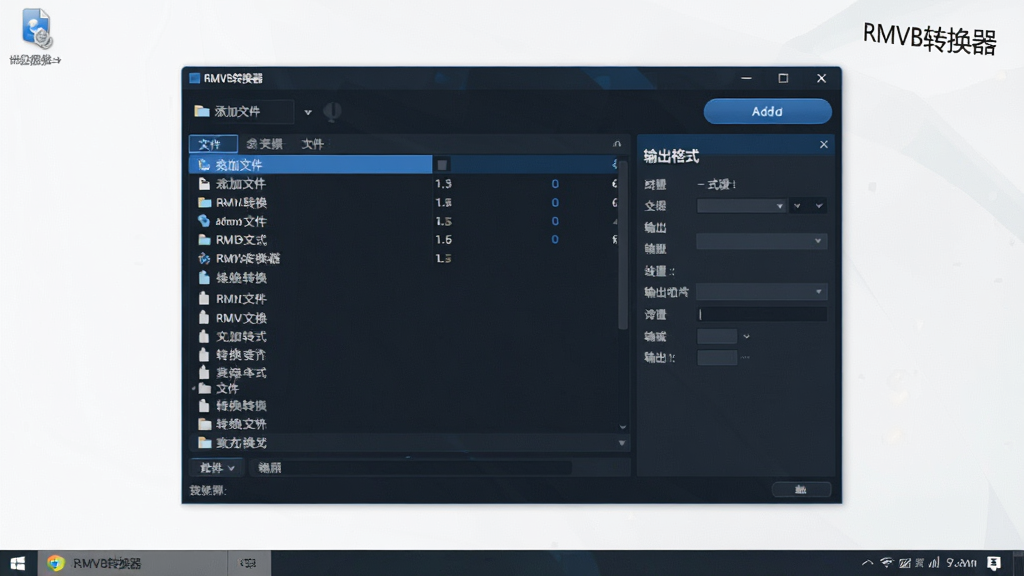Tick the checkbox in the highlighted row

[x=442, y=165]
